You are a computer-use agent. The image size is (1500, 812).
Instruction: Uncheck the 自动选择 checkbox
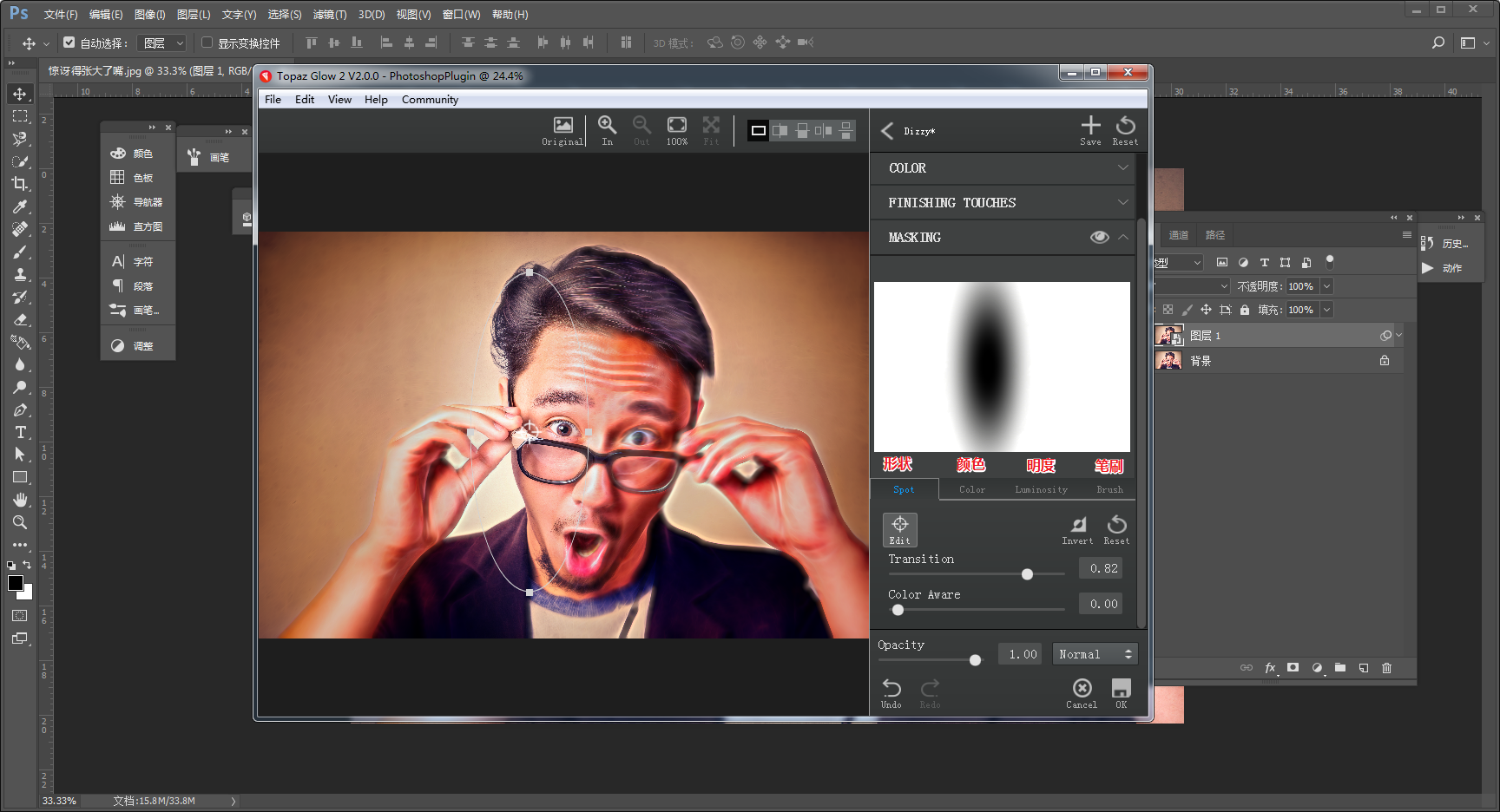pos(69,42)
